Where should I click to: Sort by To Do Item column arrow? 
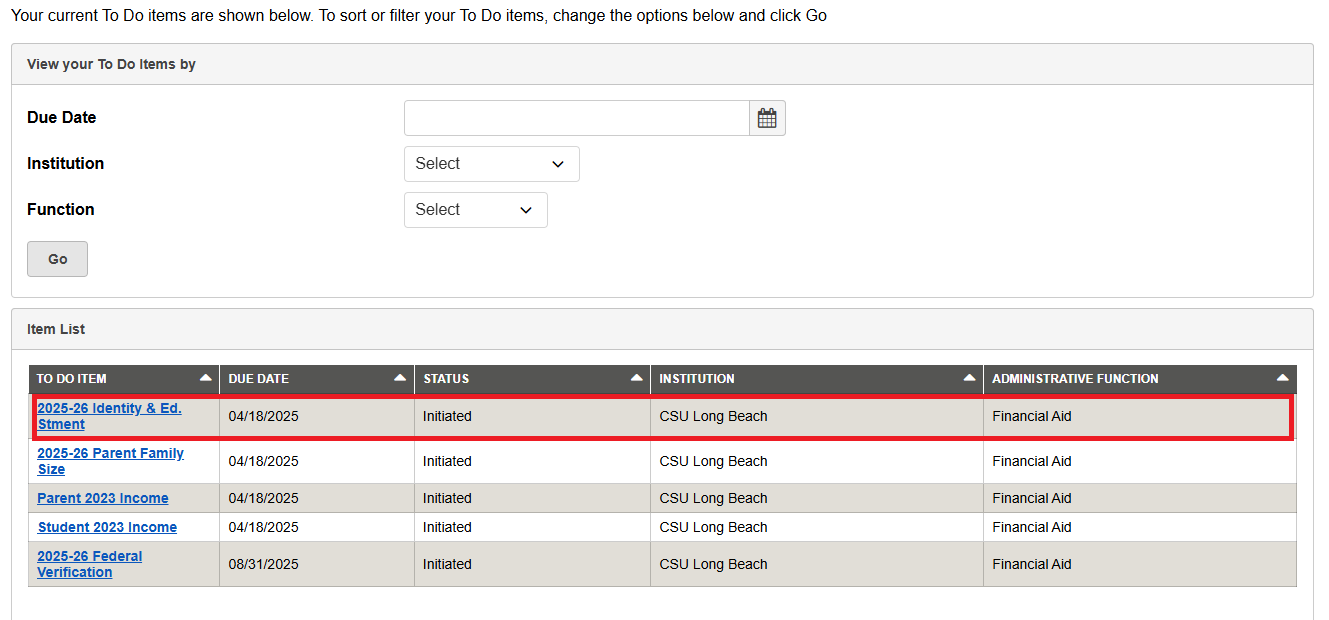(x=205, y=378)
